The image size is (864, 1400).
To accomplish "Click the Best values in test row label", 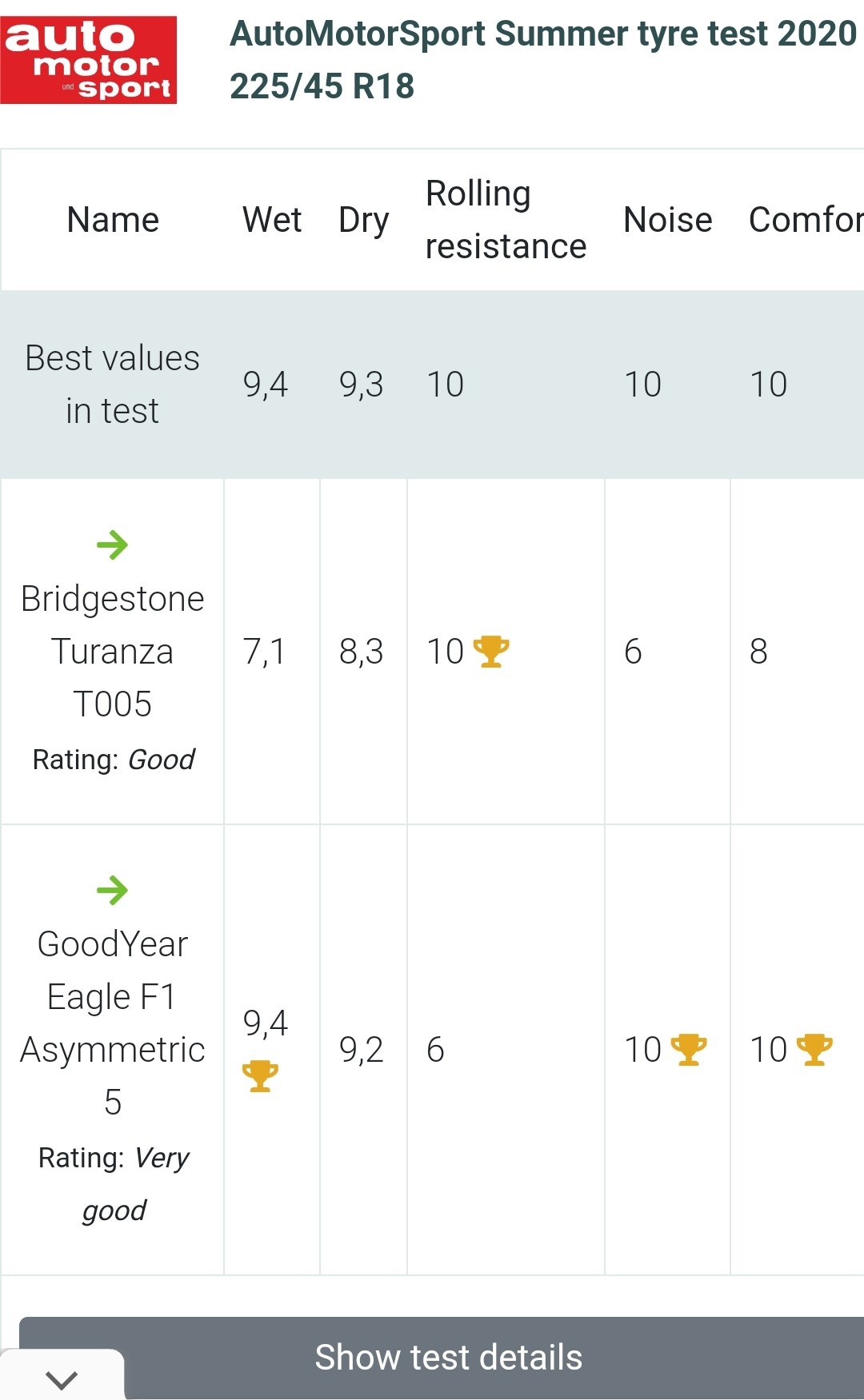I will [112, 385].
